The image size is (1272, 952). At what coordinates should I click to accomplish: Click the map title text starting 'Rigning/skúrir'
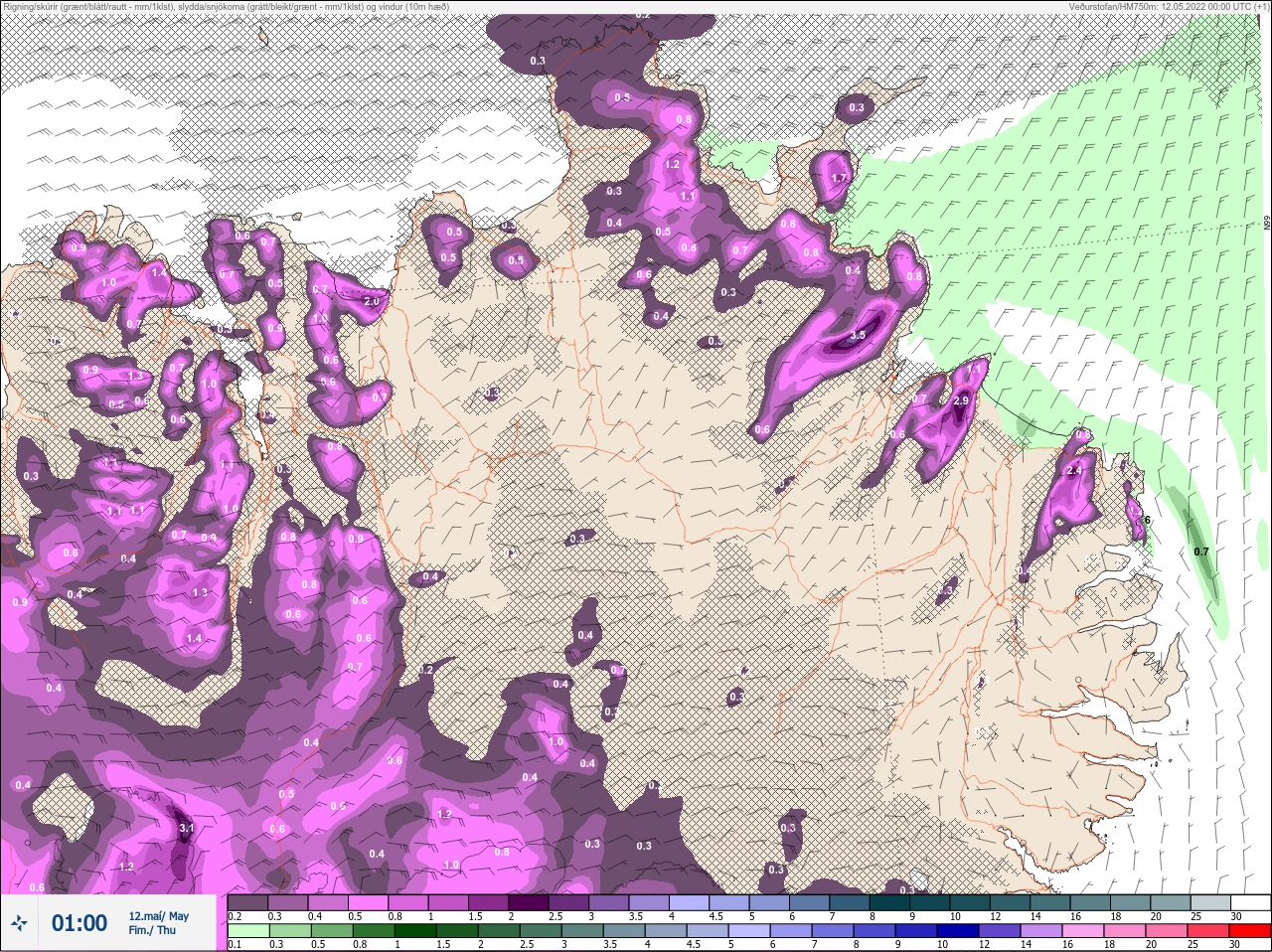click(226, 6)
